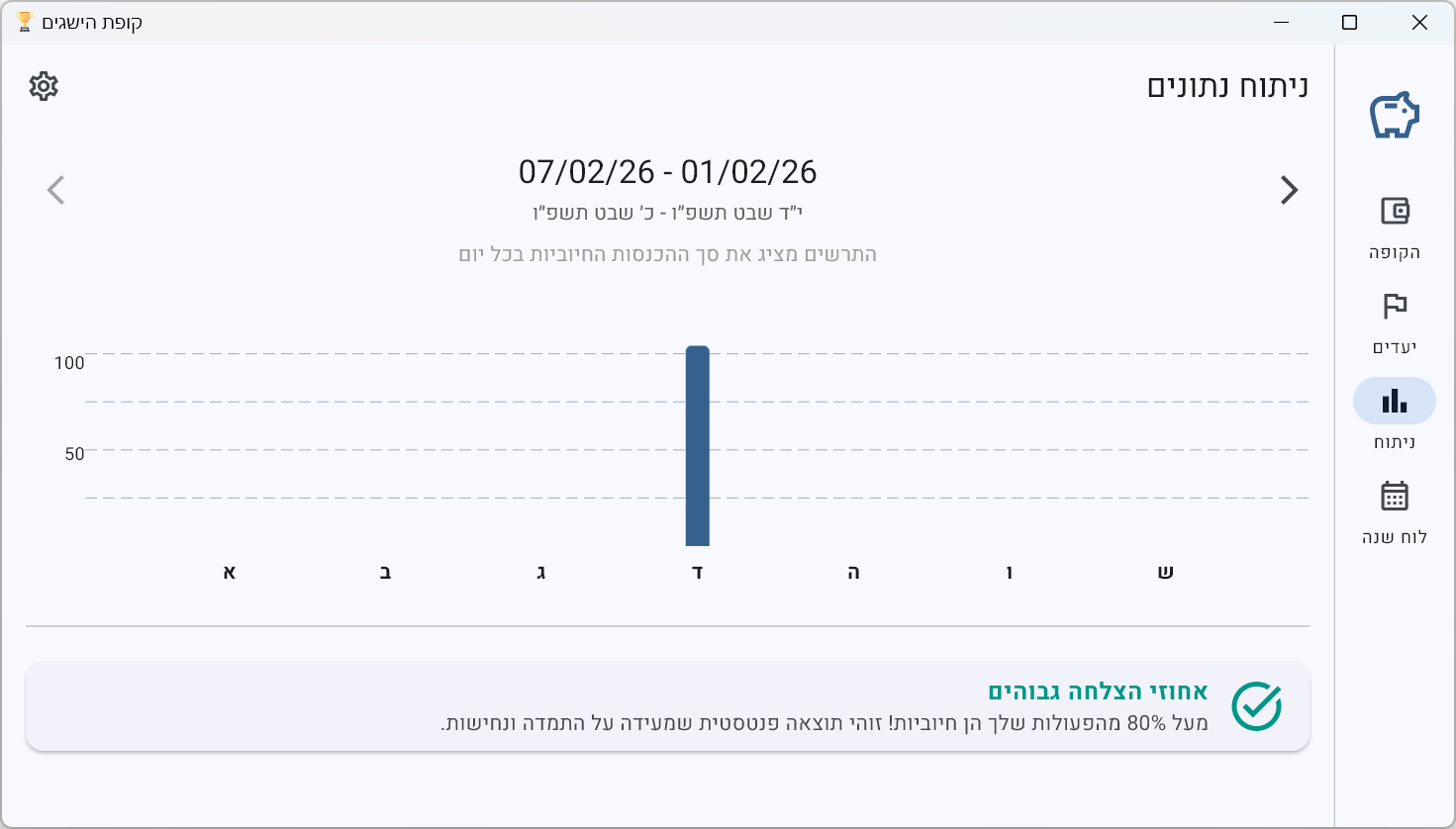Click the אחוזי הצלחה גבוהים card title
Viewport: 1456px width, 829px height.
[x=1099, y=691]
